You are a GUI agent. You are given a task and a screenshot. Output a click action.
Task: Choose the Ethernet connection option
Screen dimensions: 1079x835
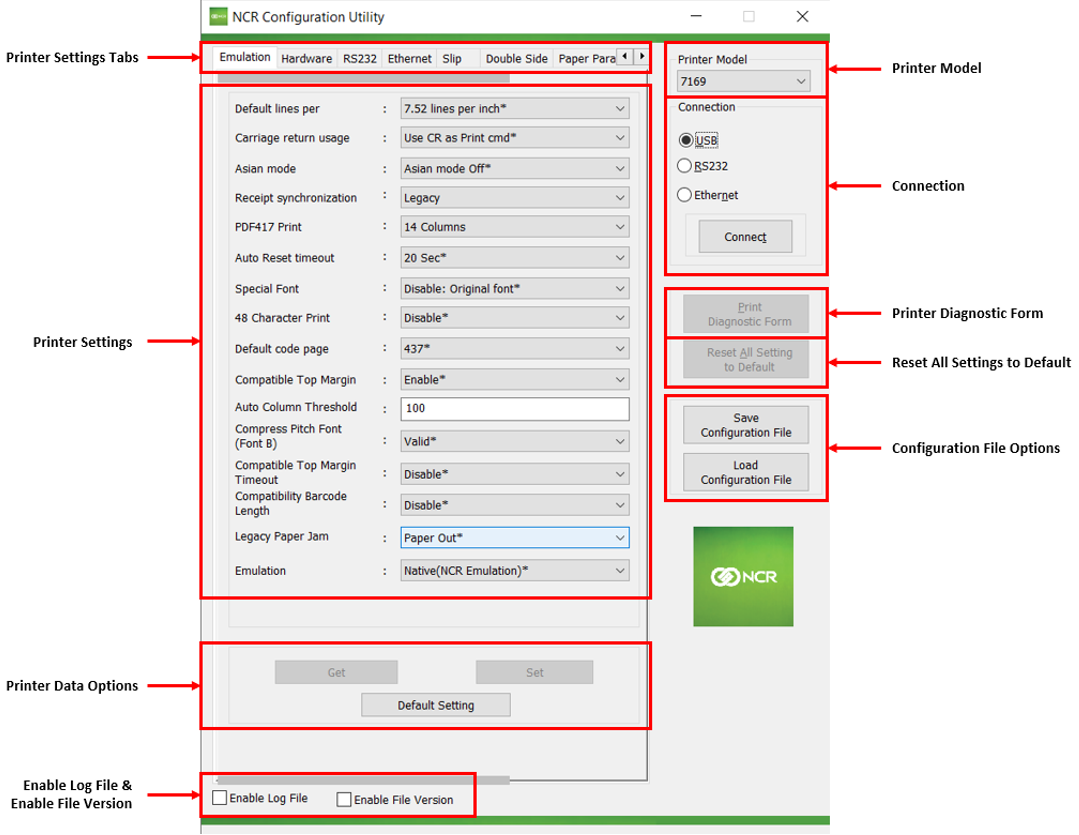tap(685, 195)
